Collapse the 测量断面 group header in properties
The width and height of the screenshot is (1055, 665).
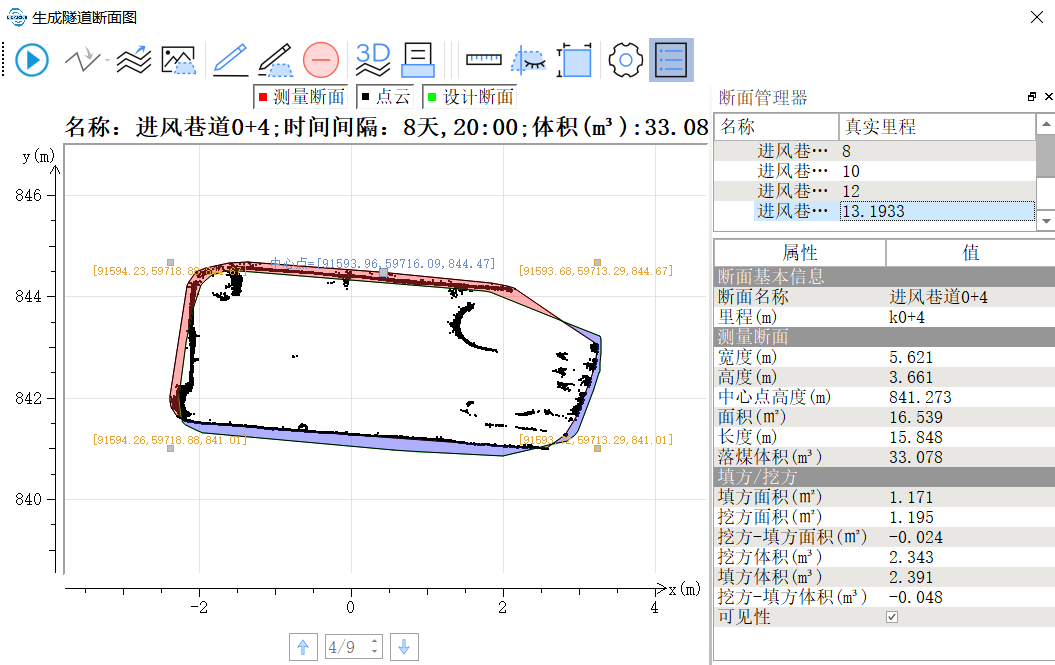[x=884, y=337]
